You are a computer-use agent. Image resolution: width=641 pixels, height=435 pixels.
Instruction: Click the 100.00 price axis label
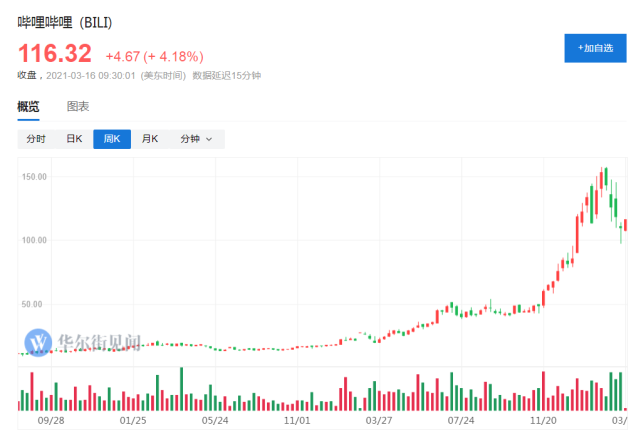35,240
